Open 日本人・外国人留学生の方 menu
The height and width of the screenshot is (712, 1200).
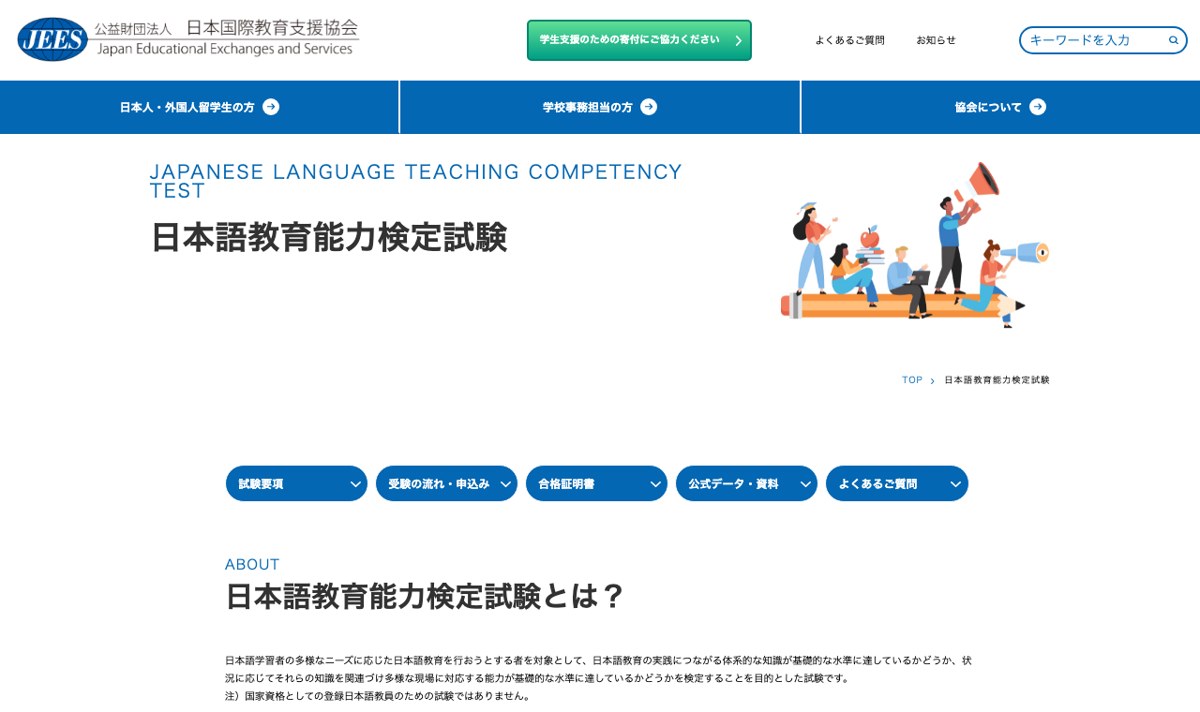click(x=199, y=107)
